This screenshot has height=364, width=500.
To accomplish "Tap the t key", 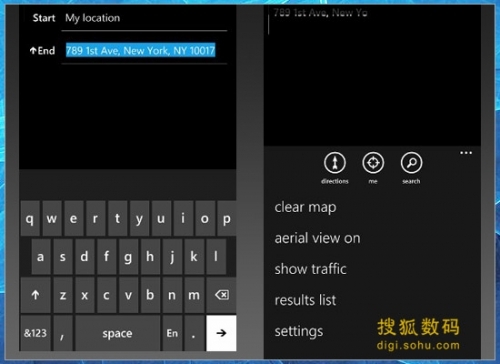I will 117,218.
